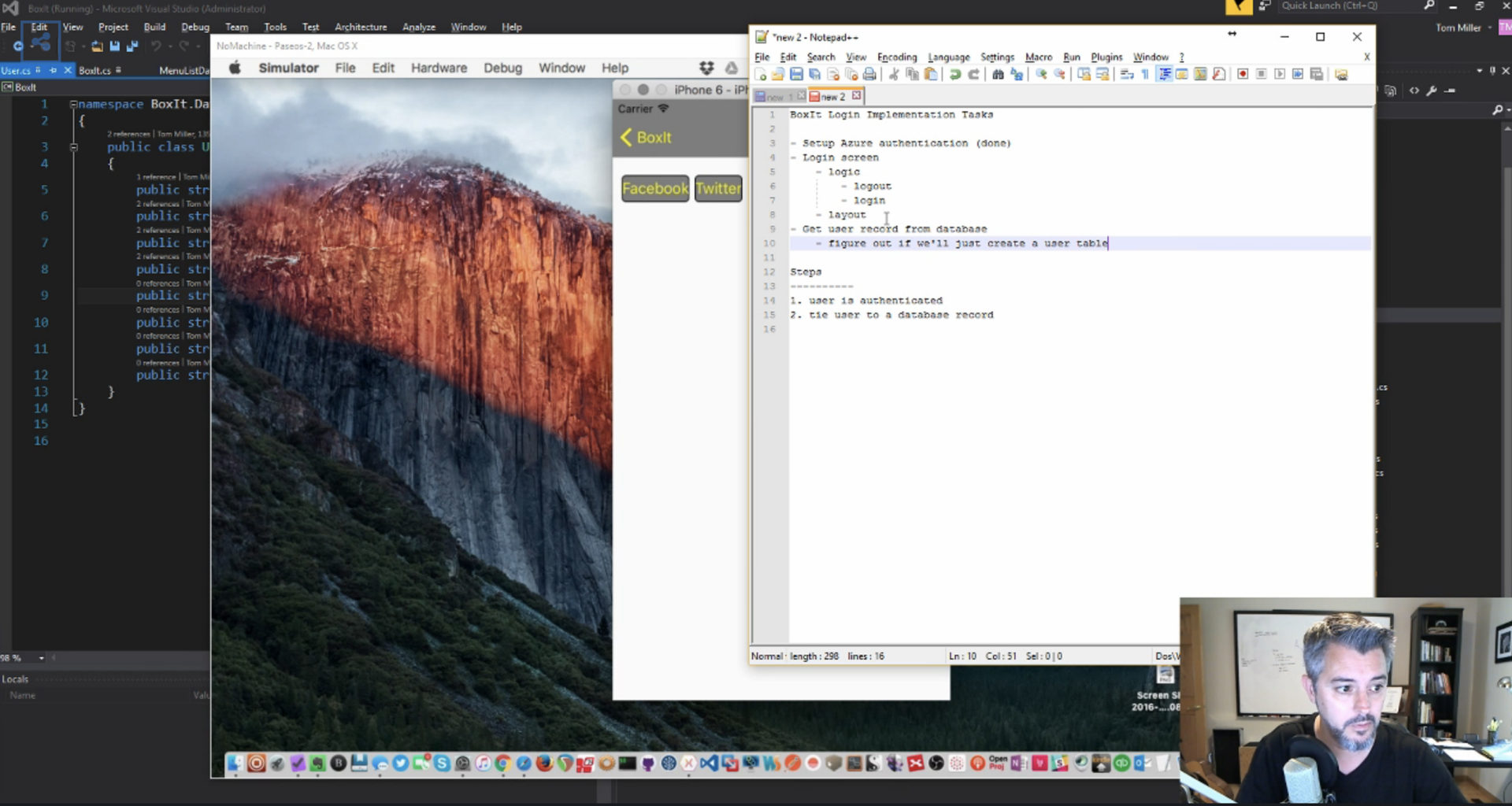Screen dimensions: 1512x806
Task: Place cursor on 'Setup Azure authentication (done)' line
Action: click(x=906, y=143)
